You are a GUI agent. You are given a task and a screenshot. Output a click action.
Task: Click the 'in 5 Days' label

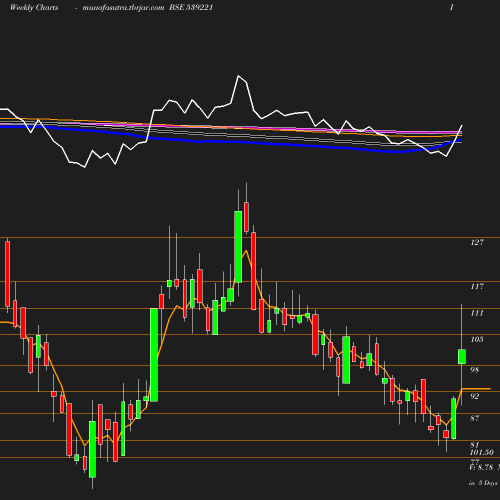[483, 483]
